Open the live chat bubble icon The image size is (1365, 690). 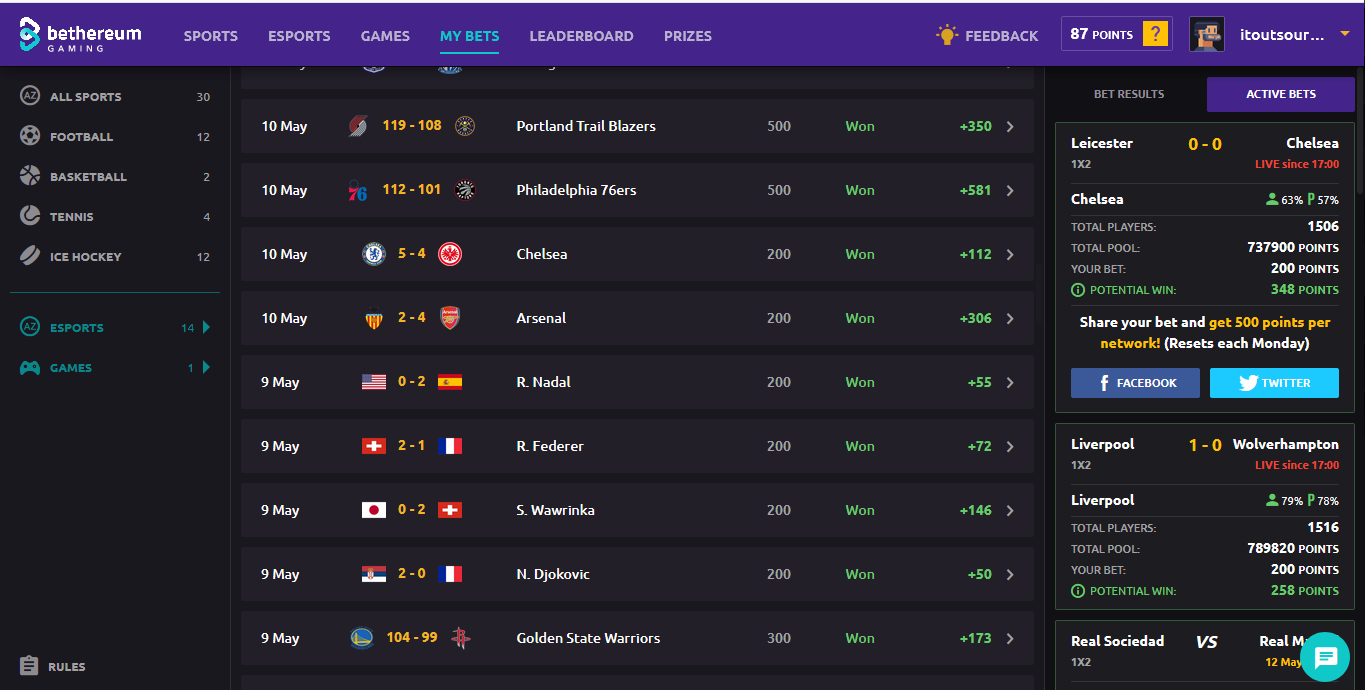[1326, 657]
